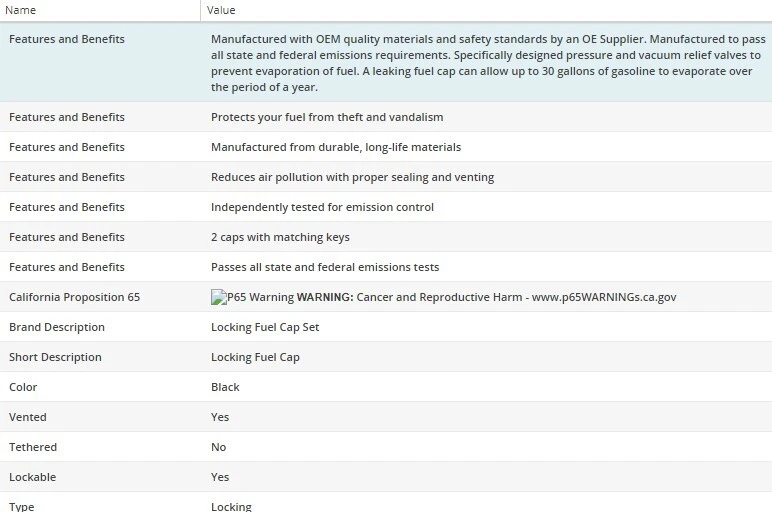
Task: Sort by the Name column header
Action: 21,10
